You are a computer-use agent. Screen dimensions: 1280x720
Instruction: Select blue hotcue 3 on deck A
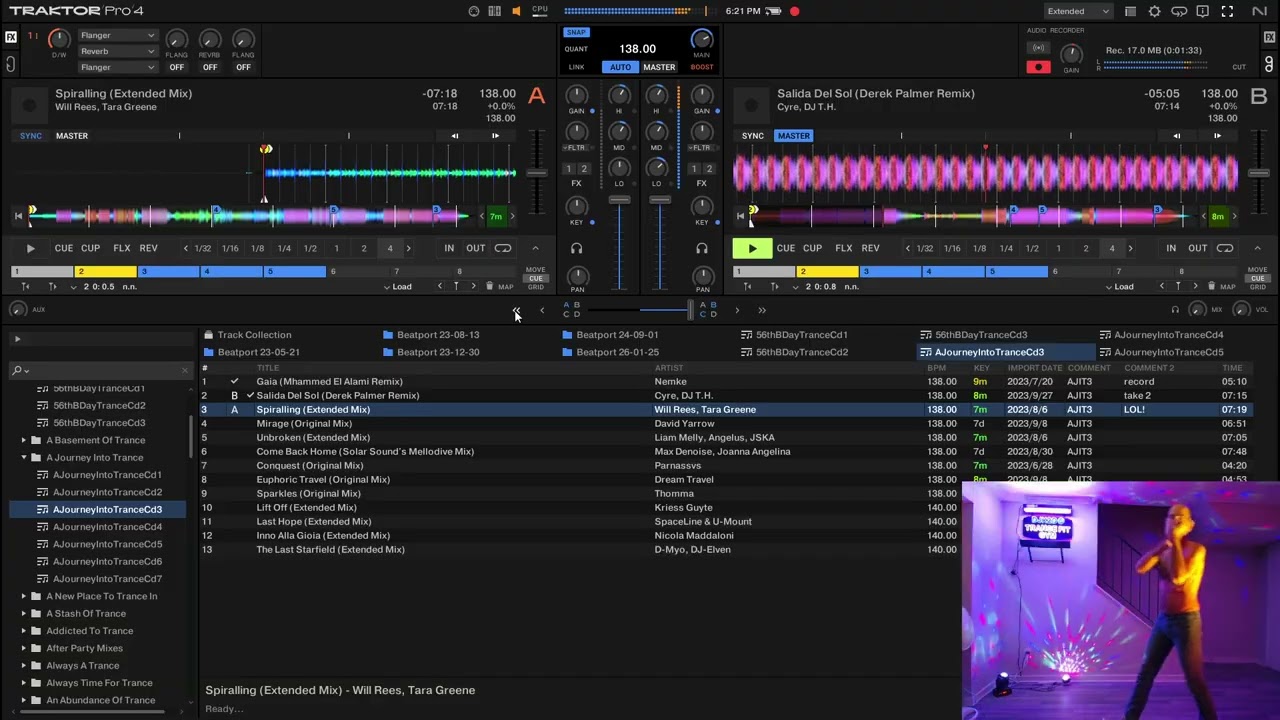point(171,271)
